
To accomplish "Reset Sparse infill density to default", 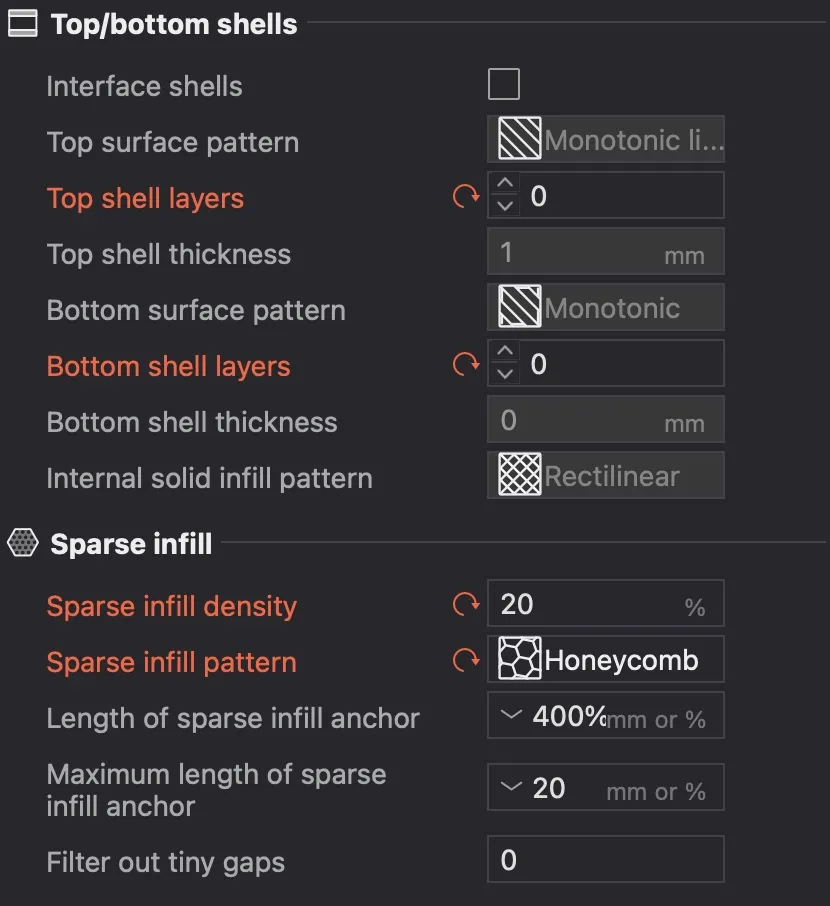I will [x=466, y=604].
